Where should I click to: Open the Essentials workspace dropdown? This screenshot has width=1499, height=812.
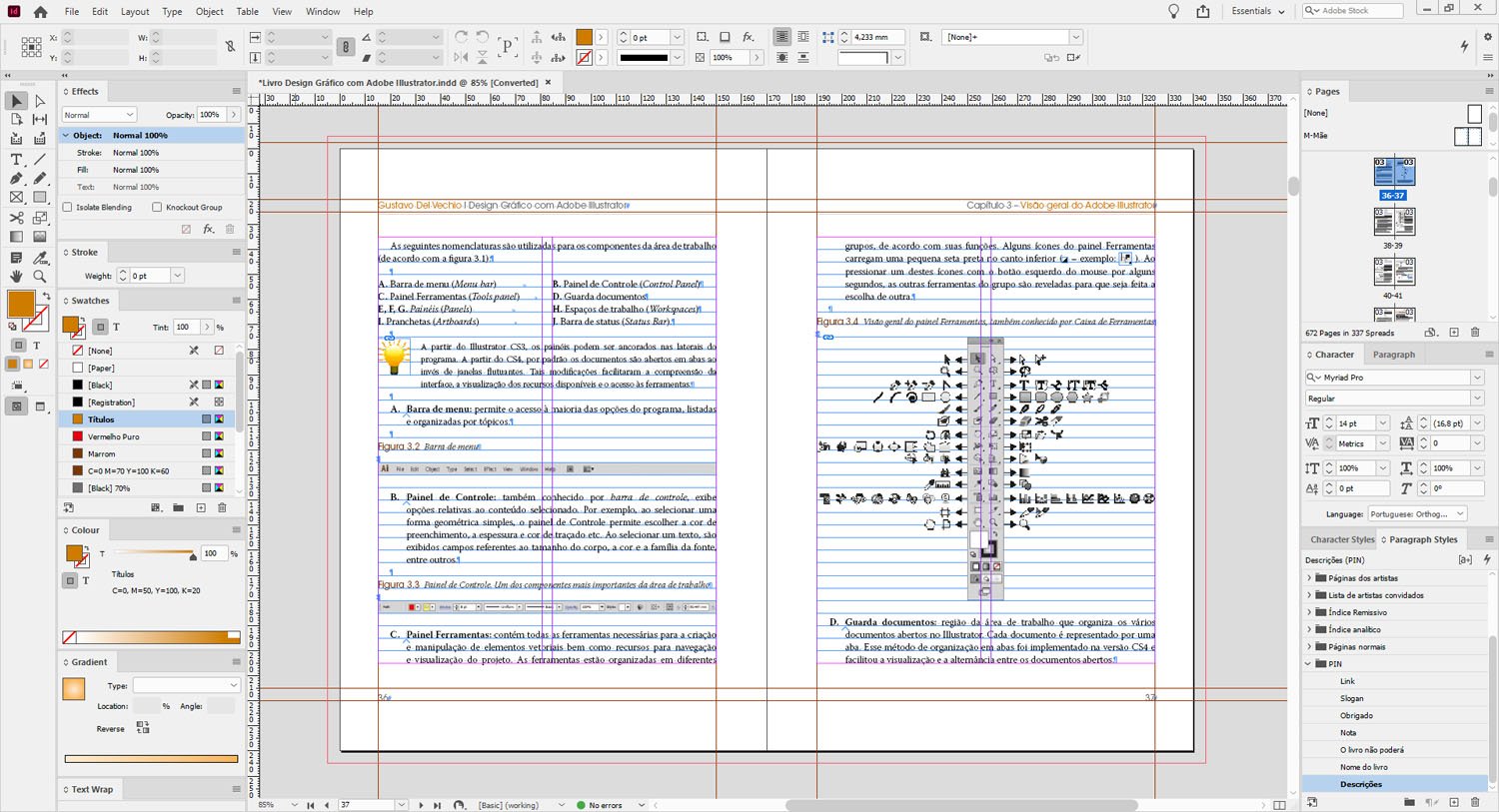coord(1258,11)
